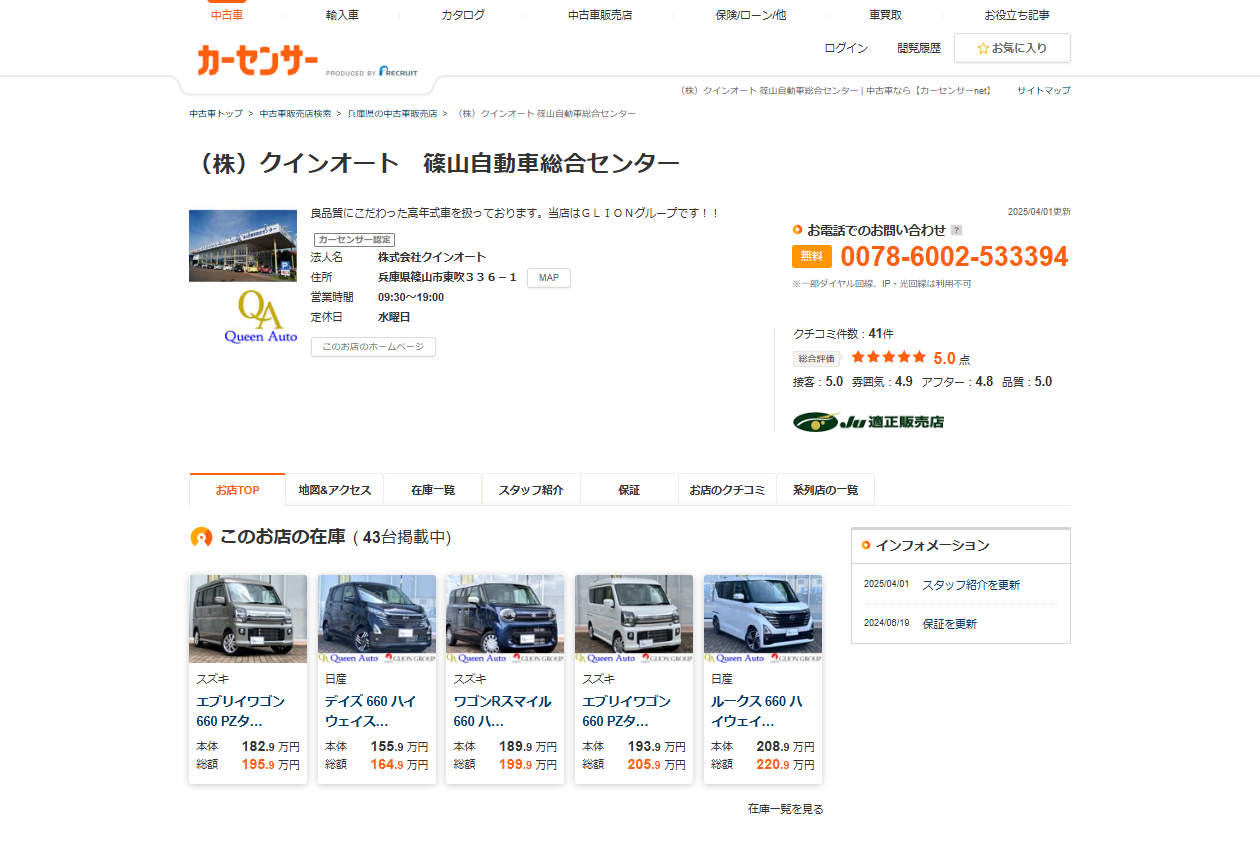Click the star in お気に入り button

pos(983,48)
